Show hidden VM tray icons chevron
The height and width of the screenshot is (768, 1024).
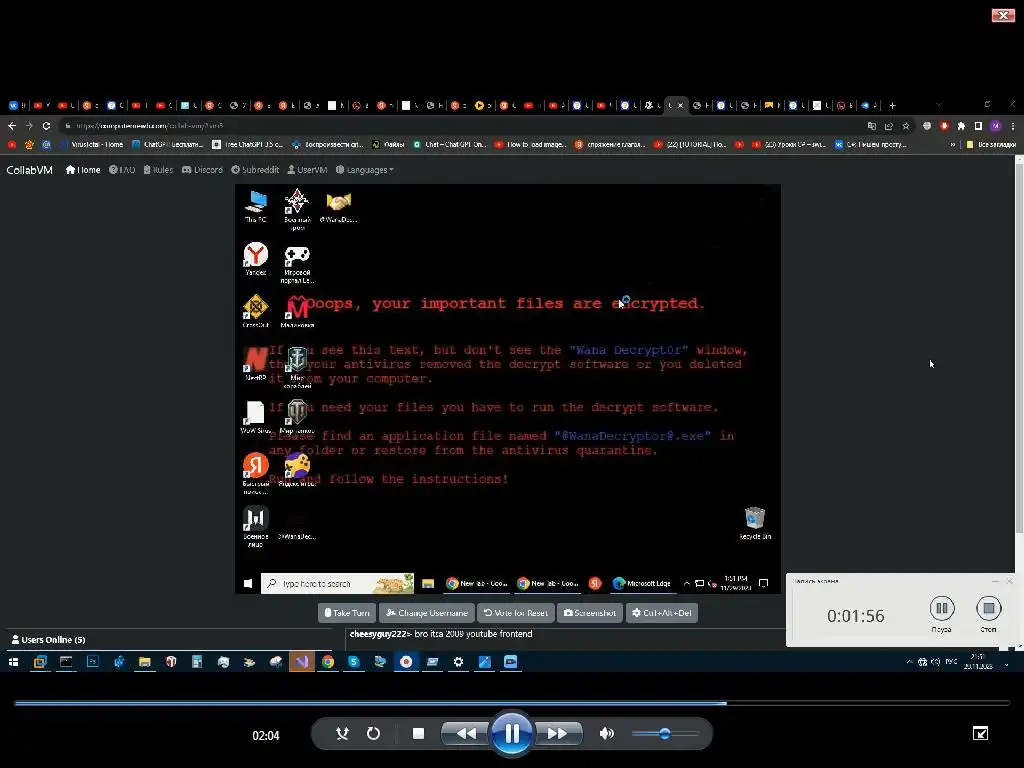point(686,583)
